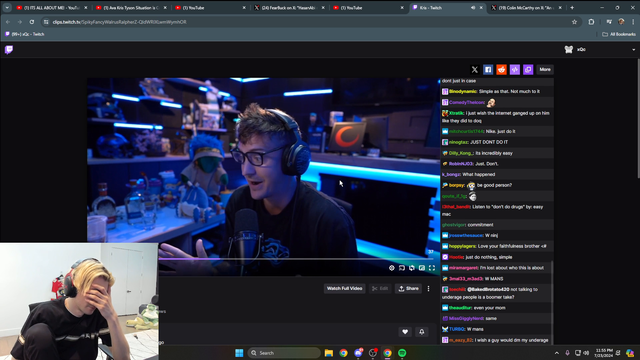Open the browser extensions icon
This screenshot has height=360, width=640.
pos(591,22)
